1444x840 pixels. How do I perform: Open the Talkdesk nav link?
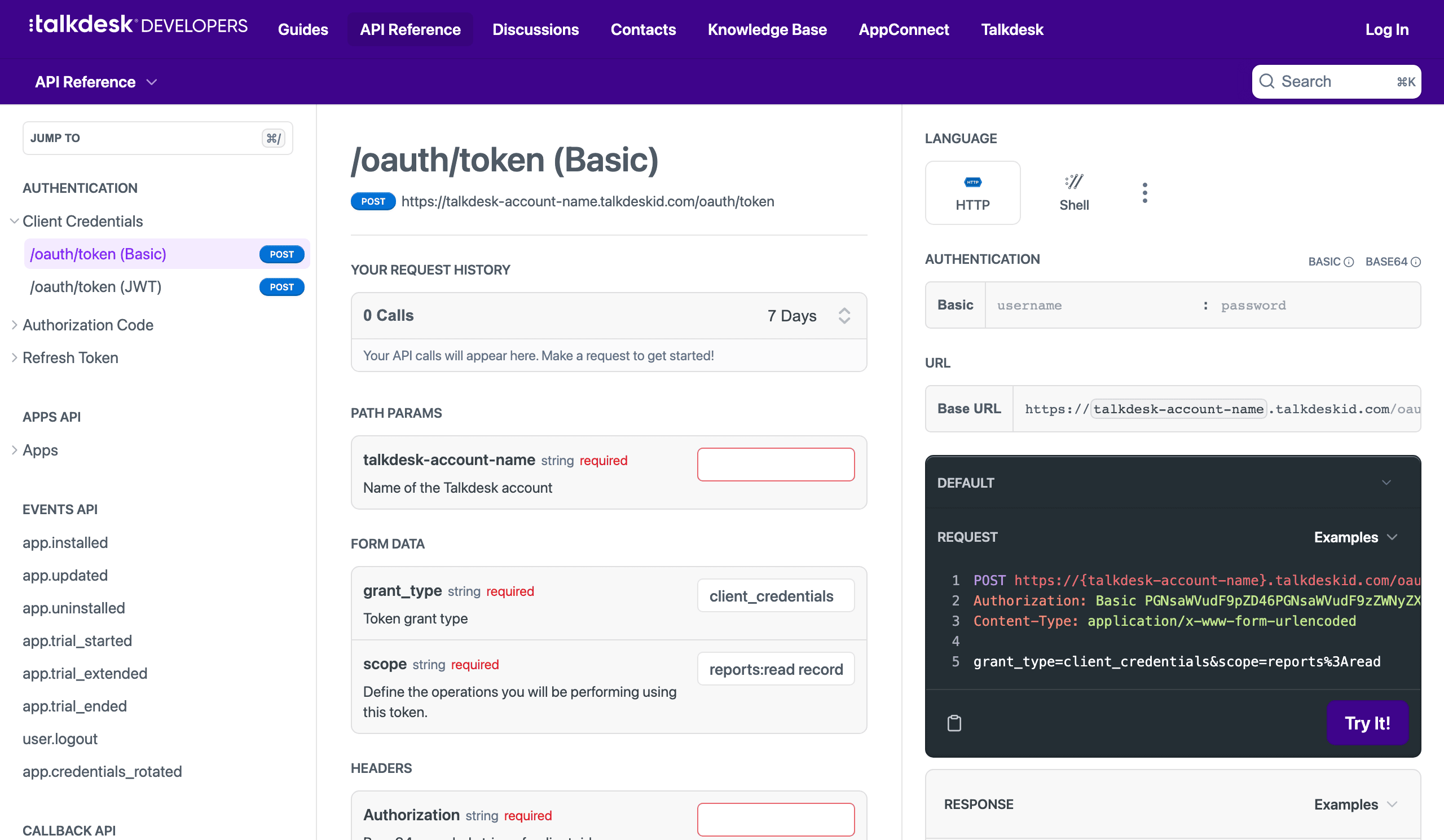click(x=1011, y=29)
